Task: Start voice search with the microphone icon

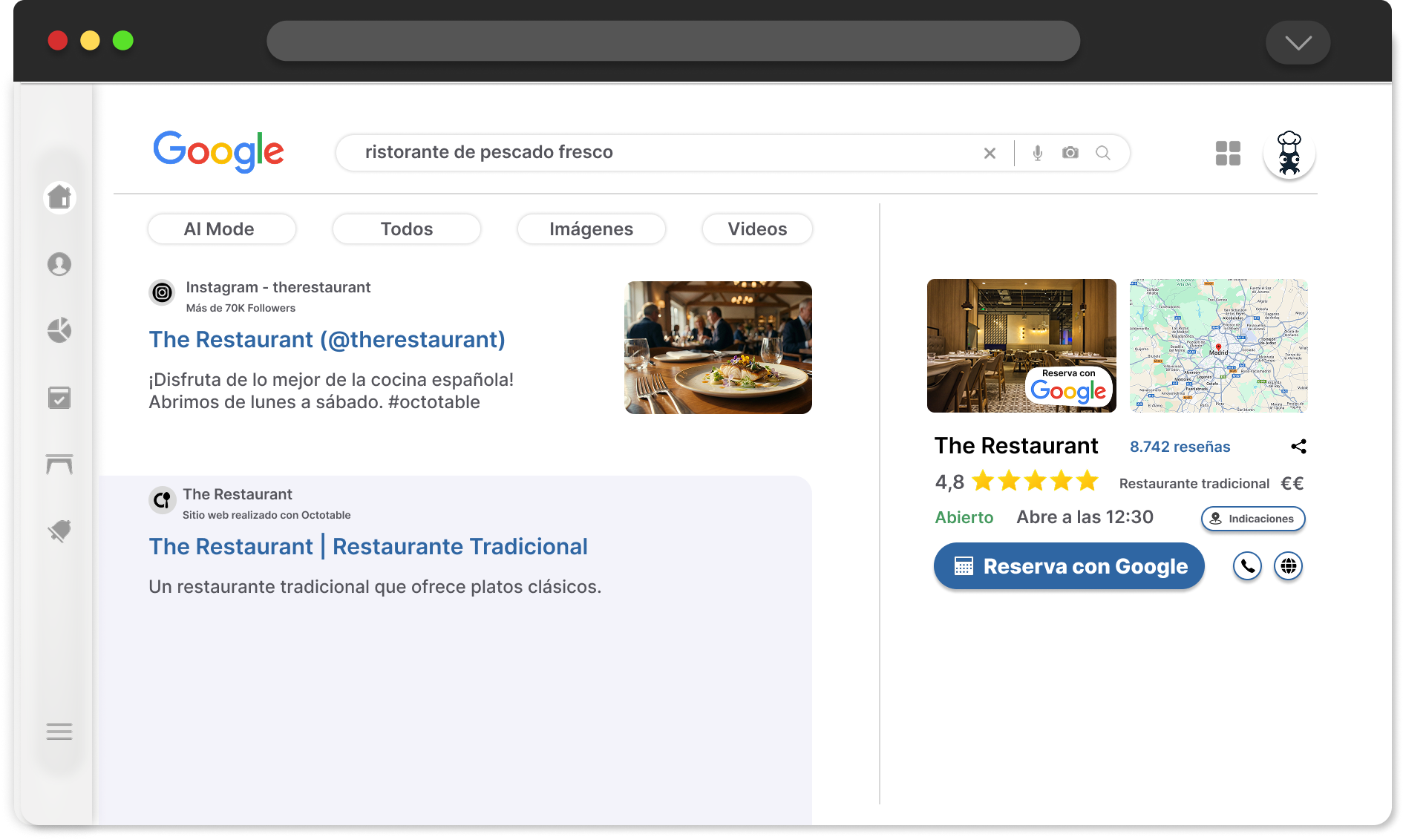Action: 1037,153
